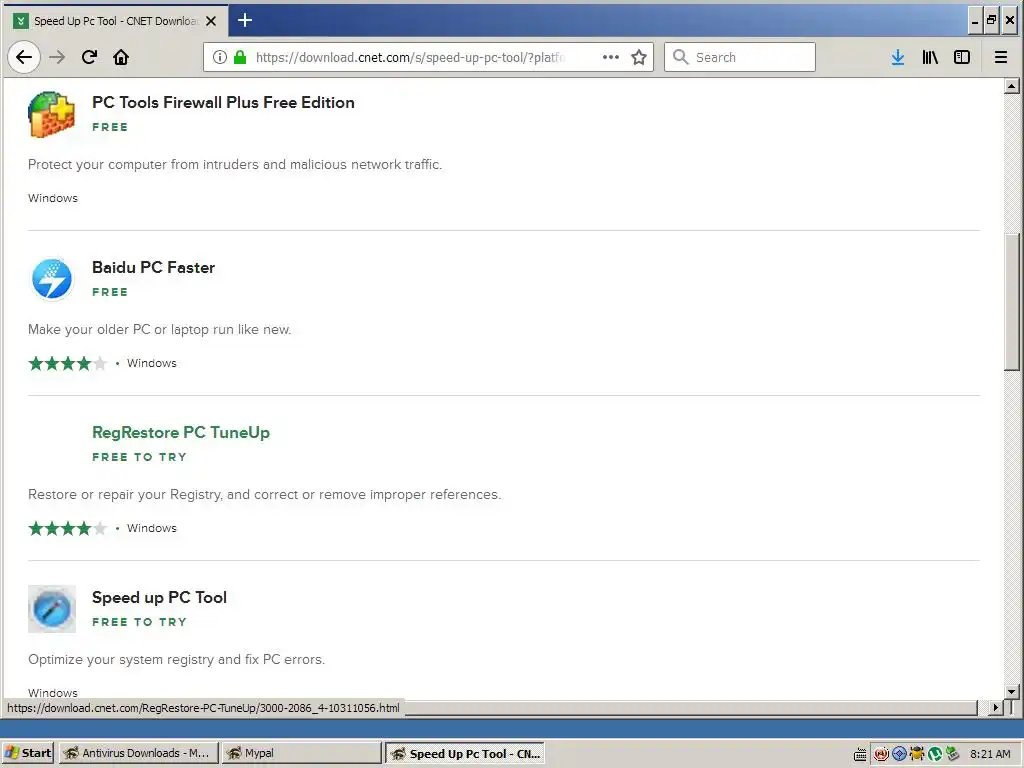Click the green secure connection padlock
This screenshot has height=768, width=1024.
[x=240, y=57]
